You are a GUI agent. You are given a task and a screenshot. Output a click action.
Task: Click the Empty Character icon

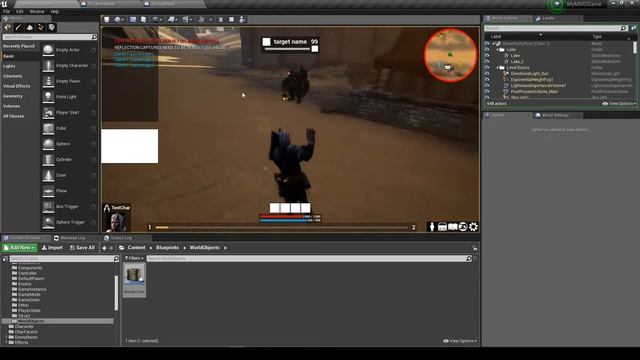(48, 65)
